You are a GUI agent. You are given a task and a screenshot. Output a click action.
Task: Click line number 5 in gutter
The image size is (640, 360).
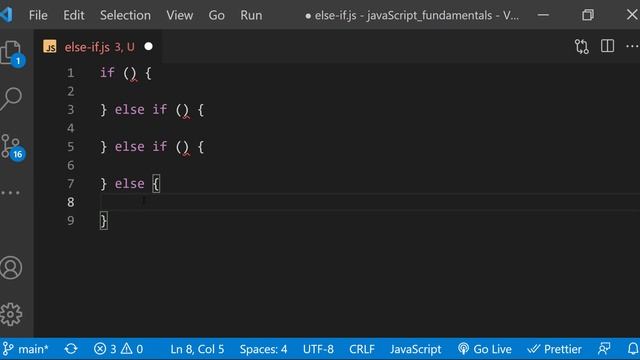point(71,147)
